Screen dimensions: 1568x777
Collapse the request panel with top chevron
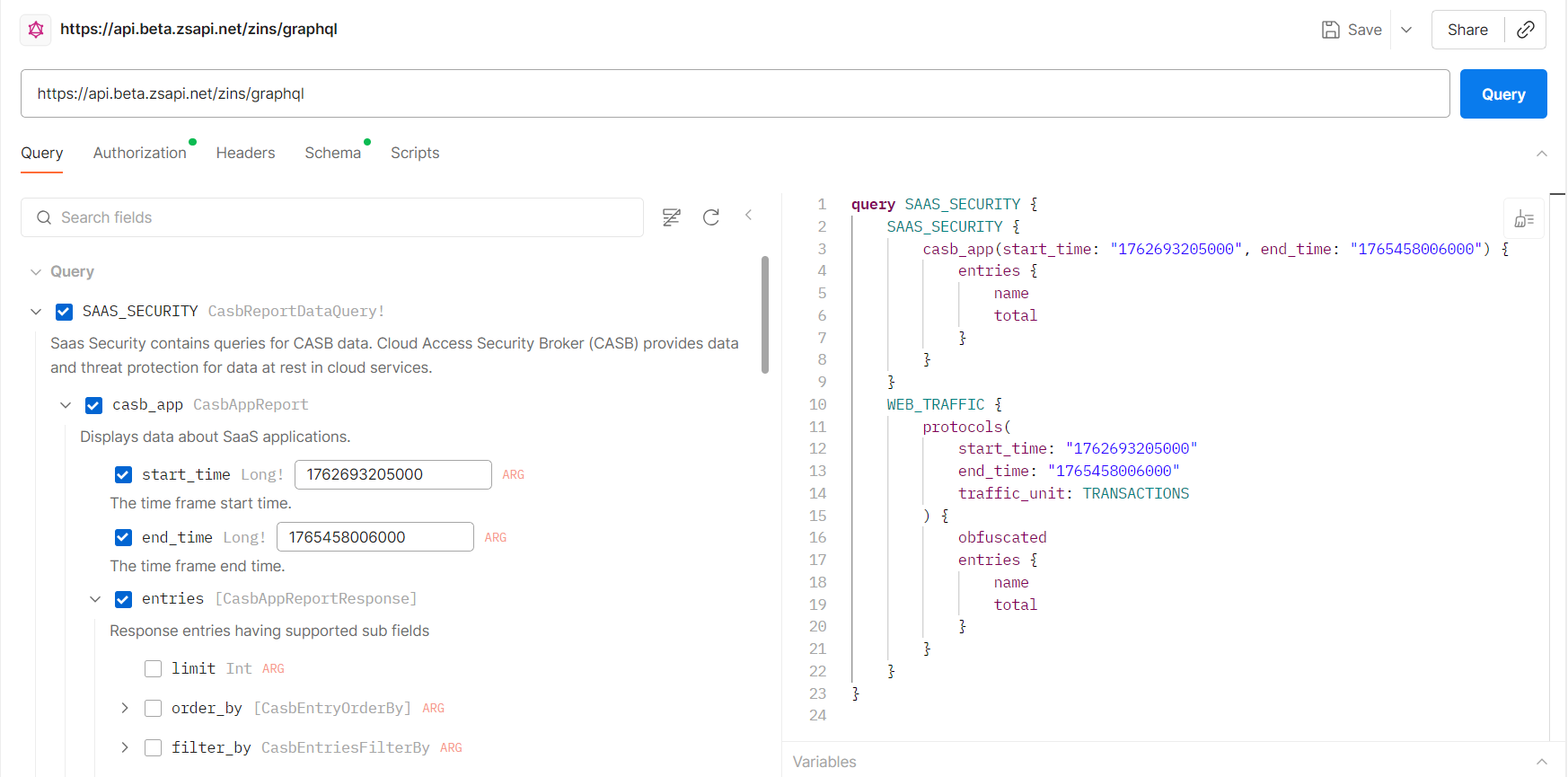tap(1541, 154)
